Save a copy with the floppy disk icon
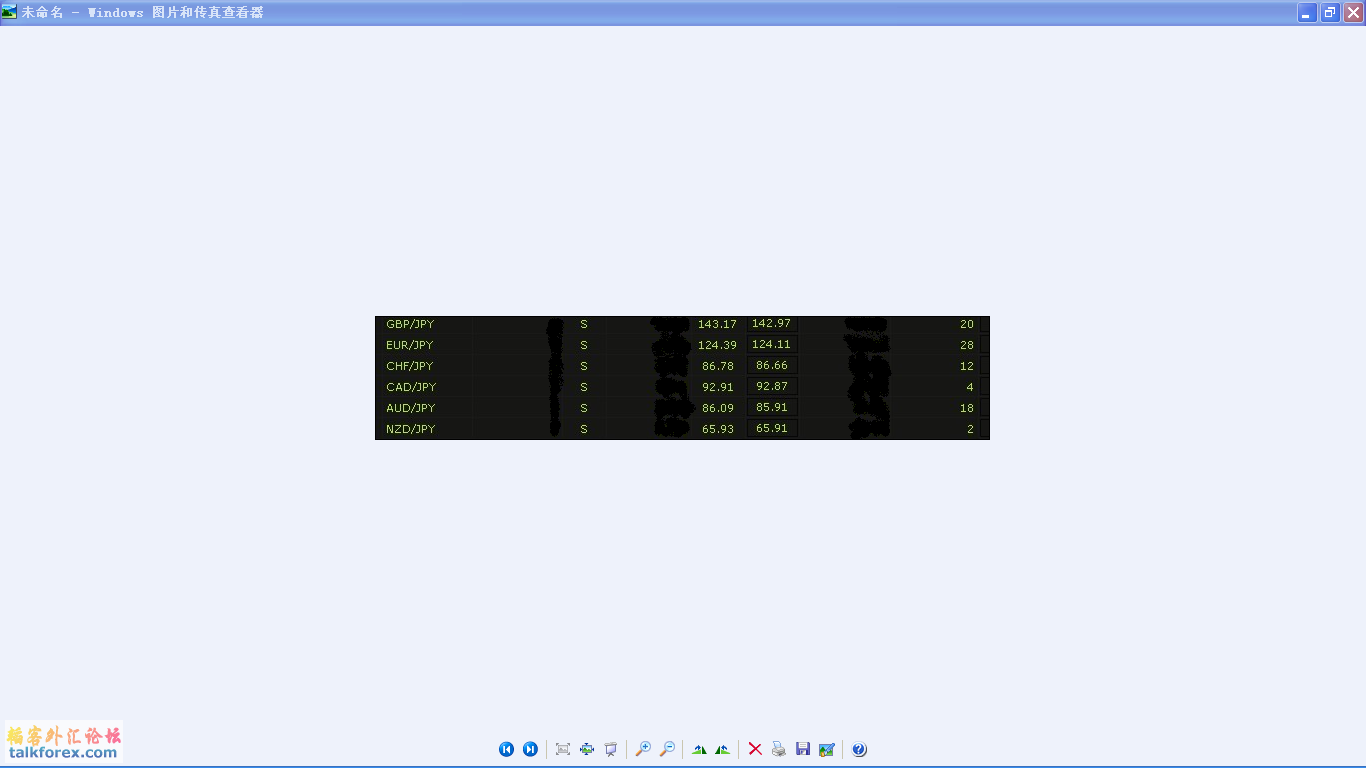Screen dimensions: 1366x768 pos(803,749)
